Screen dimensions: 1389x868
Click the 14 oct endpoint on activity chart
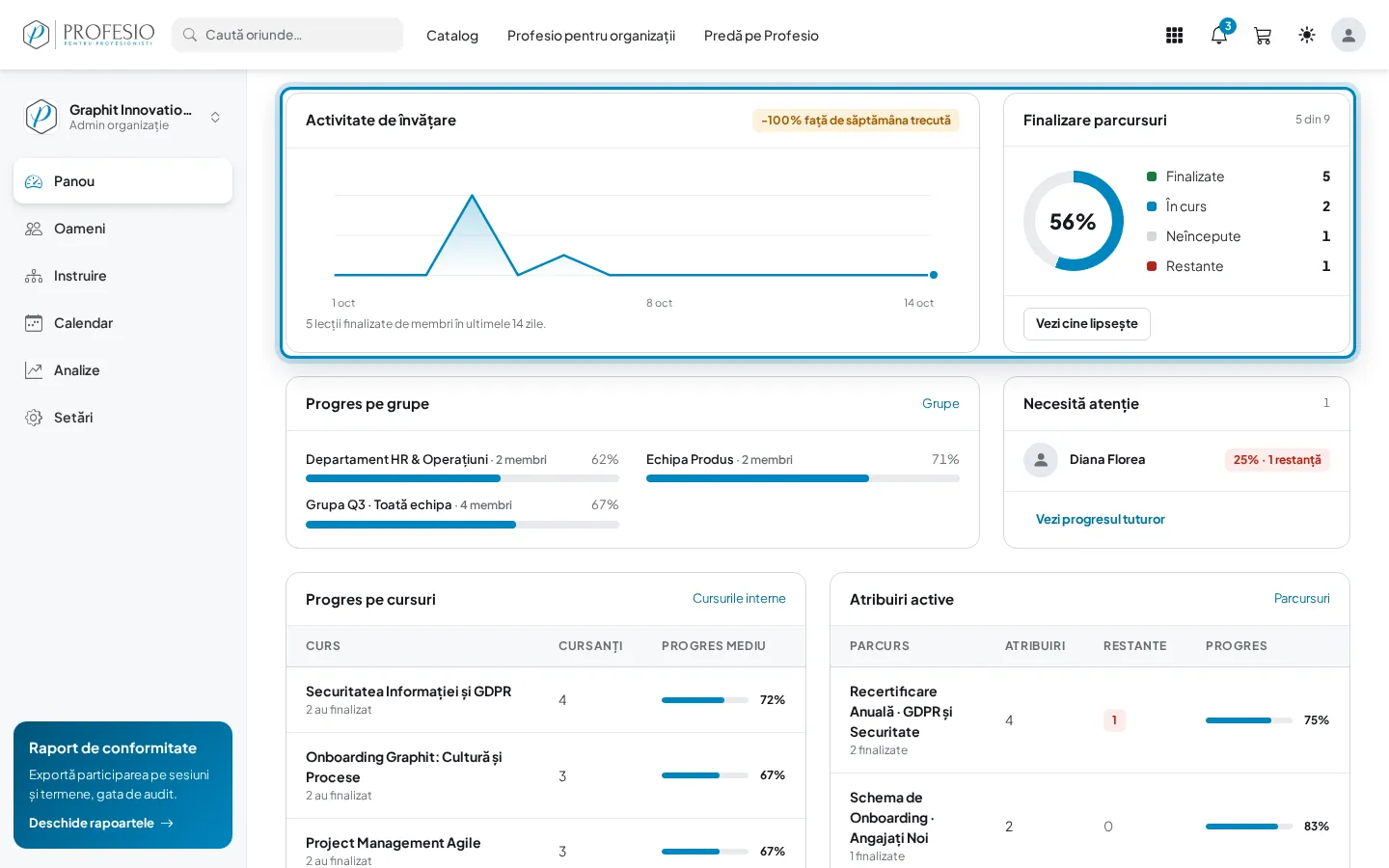[x=933, y=275]
